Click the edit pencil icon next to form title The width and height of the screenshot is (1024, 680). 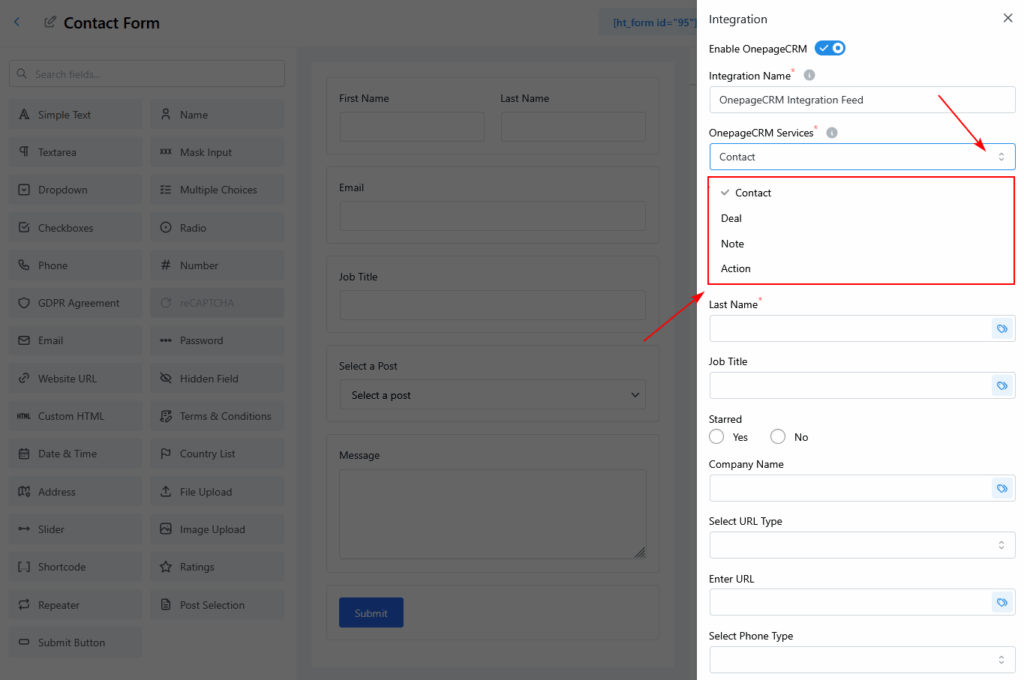point(50,22)
